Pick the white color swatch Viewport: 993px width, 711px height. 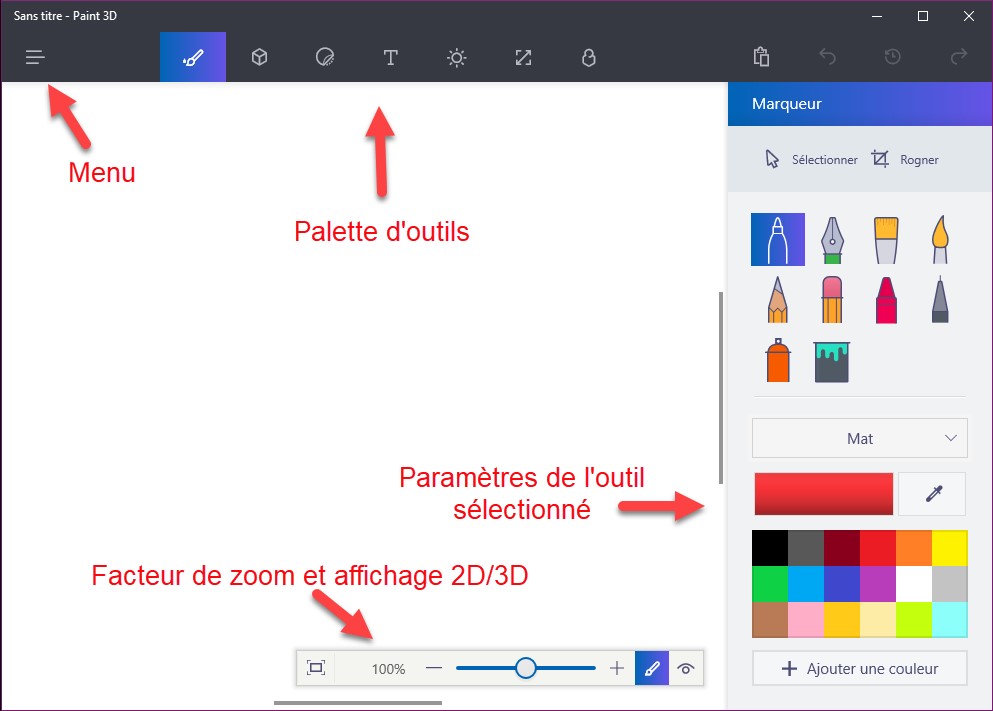pyautogui.click(x=914, y=584)
